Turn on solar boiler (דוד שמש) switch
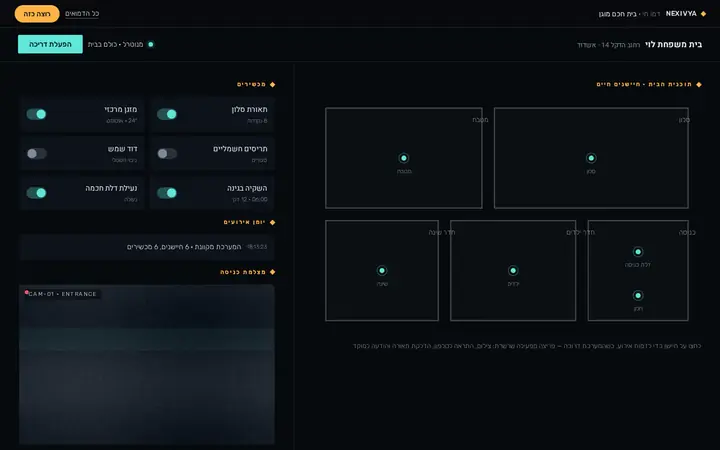The height and width of the screenshot is (450, 720). click(36, 153)
